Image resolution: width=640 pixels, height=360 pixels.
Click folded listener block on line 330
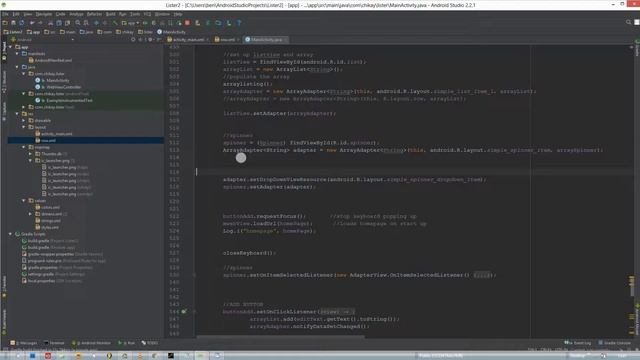[482, 275]
